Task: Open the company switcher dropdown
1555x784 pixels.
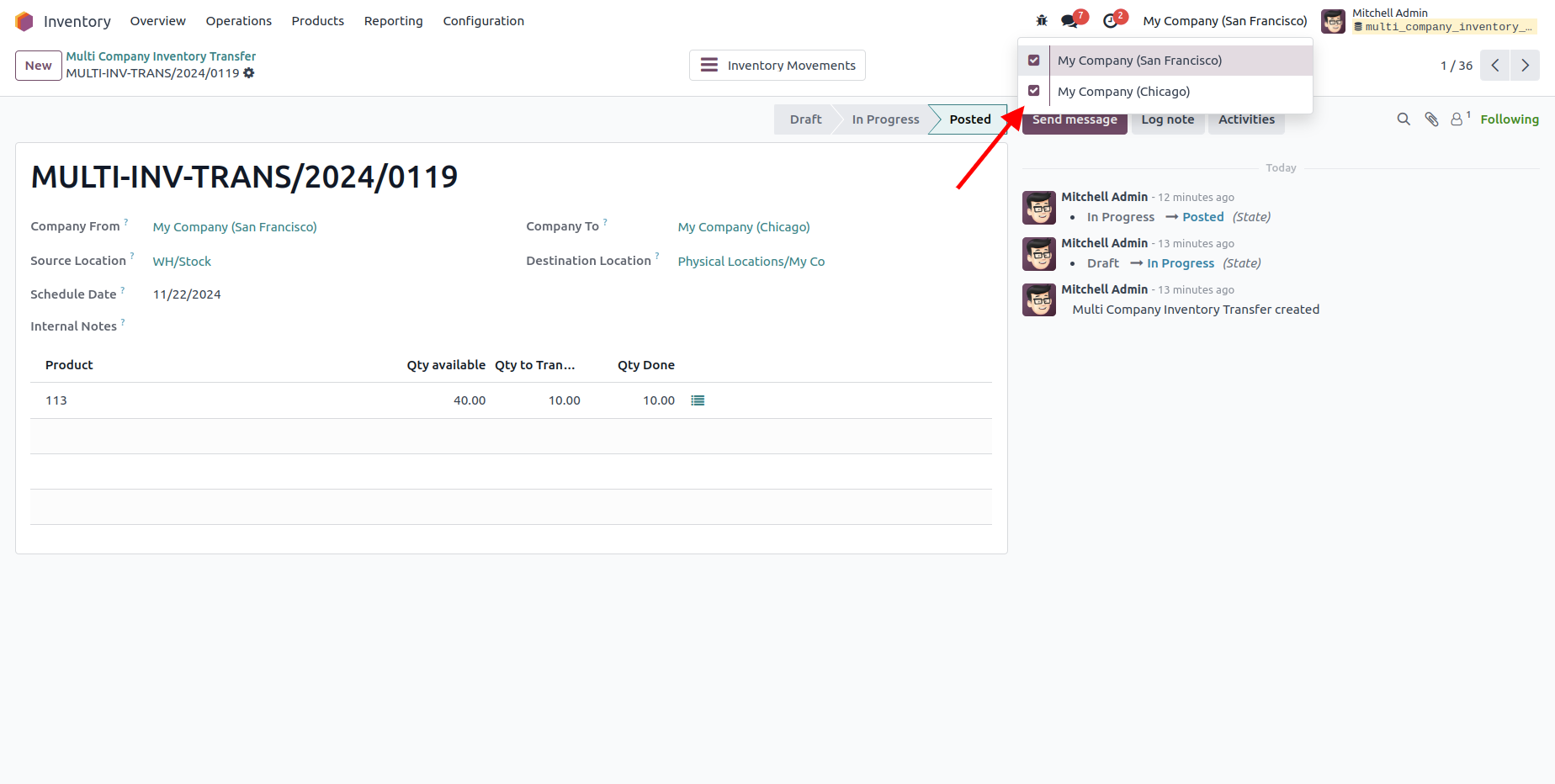Action: 1224,21
